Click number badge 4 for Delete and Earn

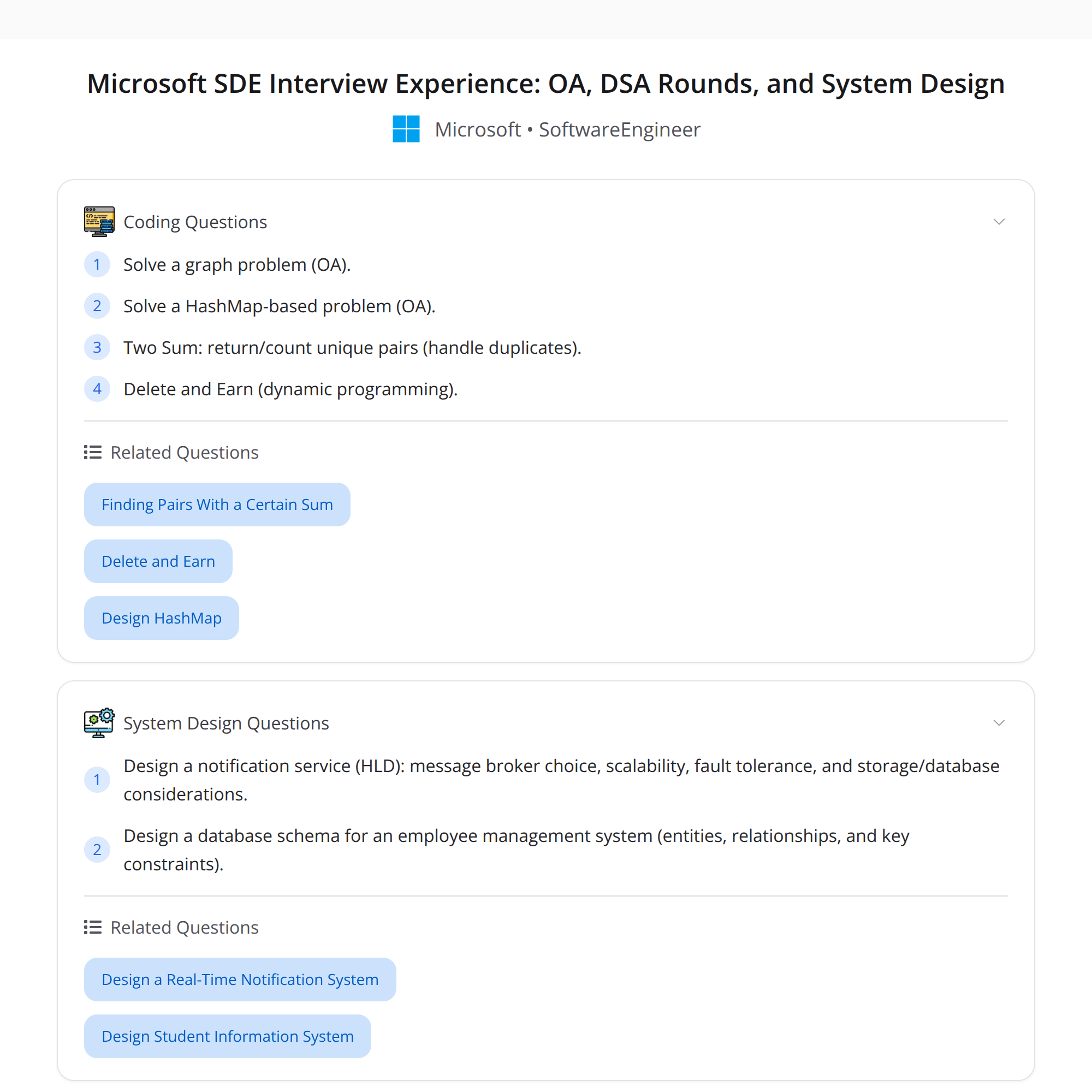coord(97,389)
